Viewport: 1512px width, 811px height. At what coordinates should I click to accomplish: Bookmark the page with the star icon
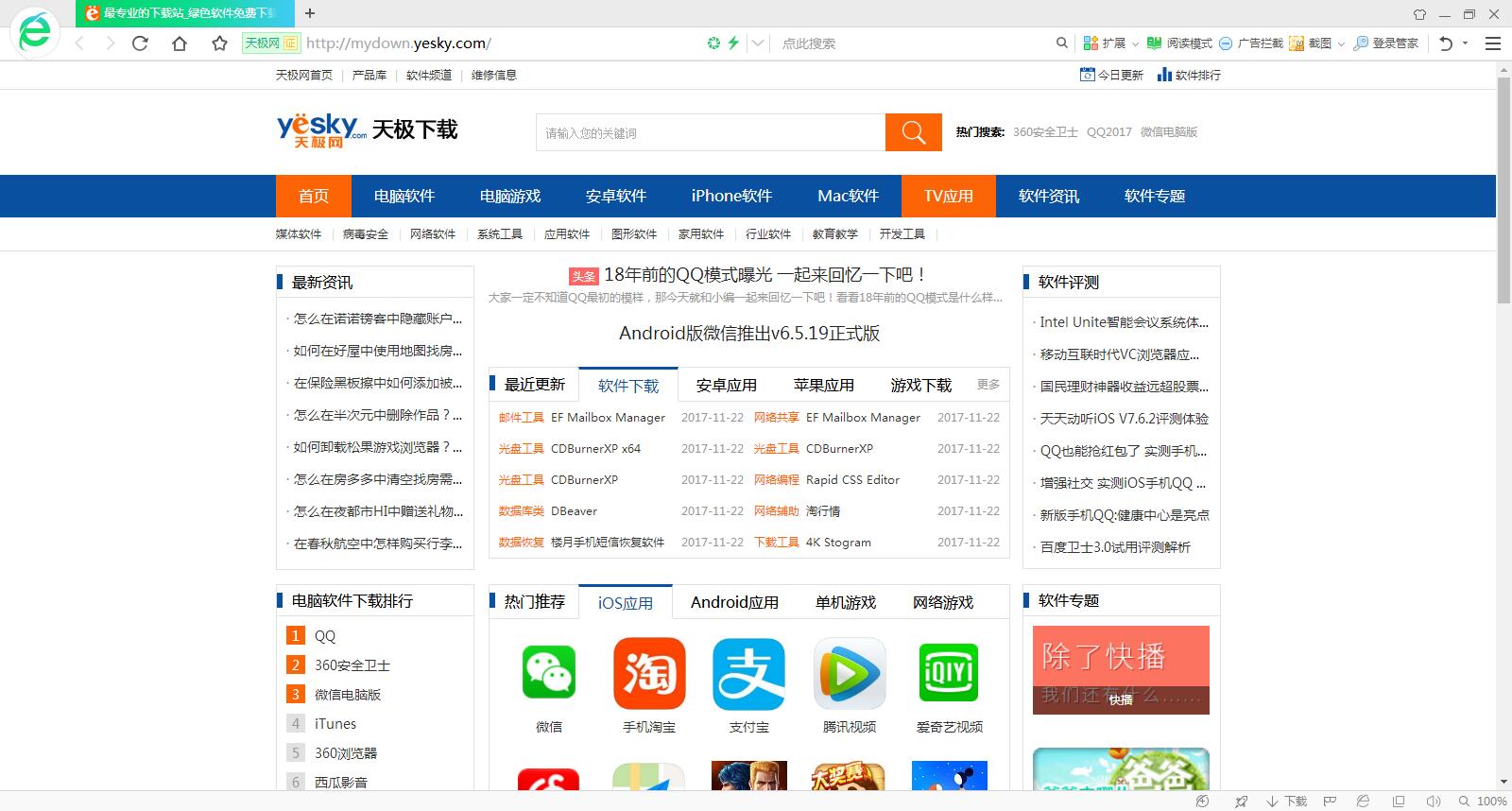tap(219, 43)
